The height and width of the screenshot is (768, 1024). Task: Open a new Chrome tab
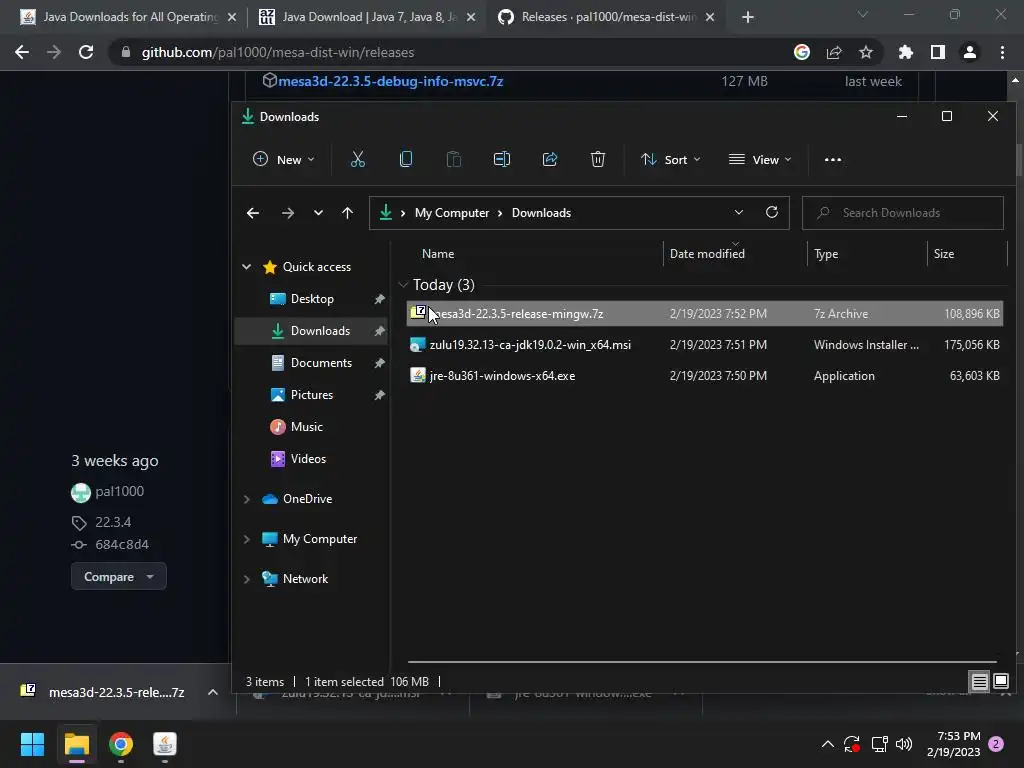(748, 17)
